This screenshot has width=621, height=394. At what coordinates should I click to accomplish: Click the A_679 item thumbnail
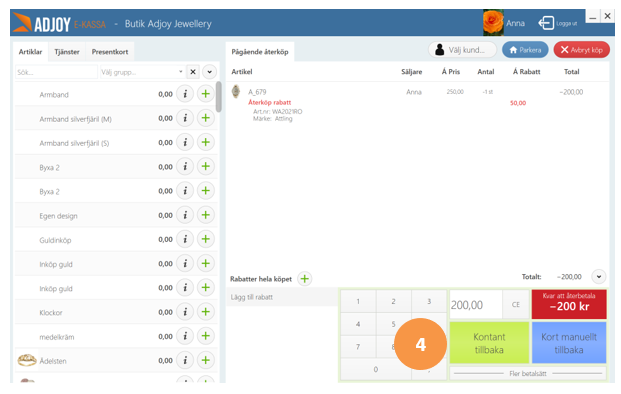[x=236, y=91]
